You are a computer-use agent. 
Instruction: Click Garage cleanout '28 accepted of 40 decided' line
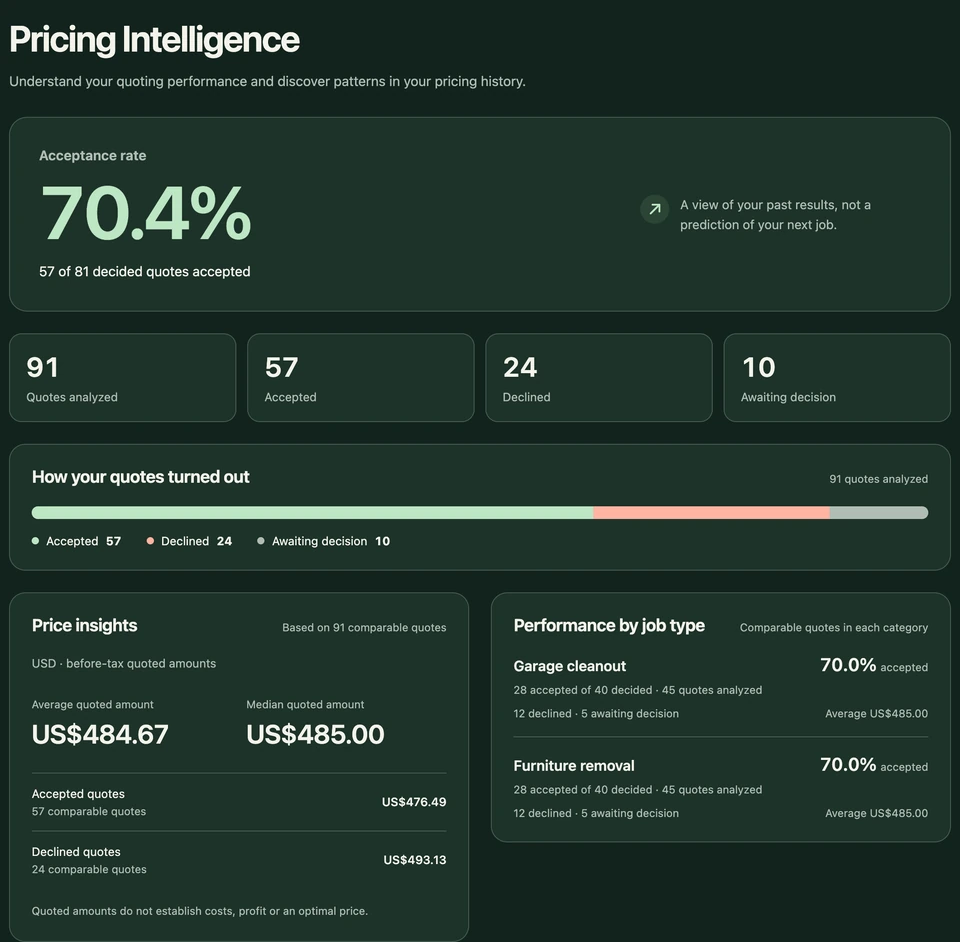point(638,690)
